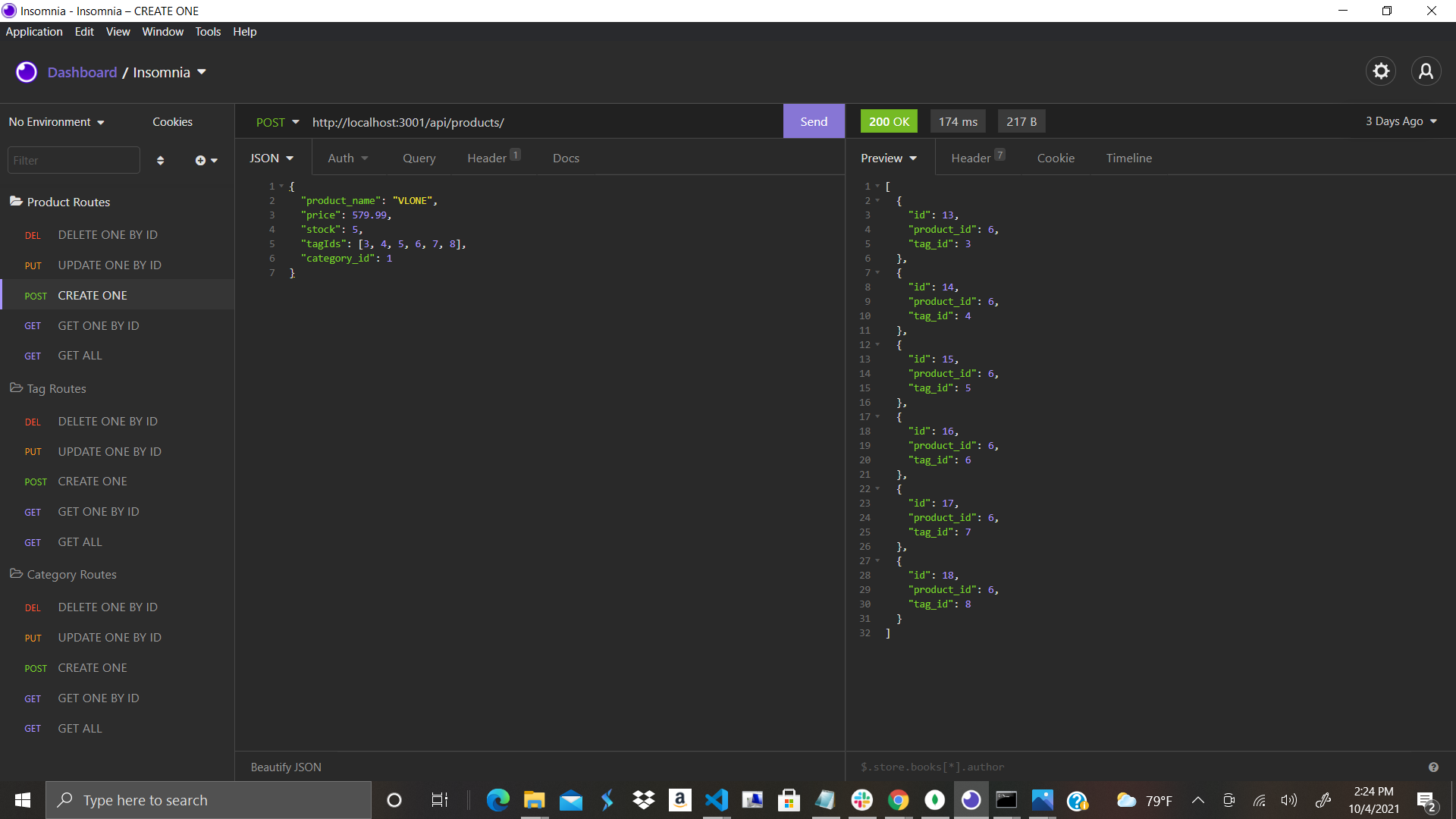Open the settings gear icon

tap(1381, 71)
